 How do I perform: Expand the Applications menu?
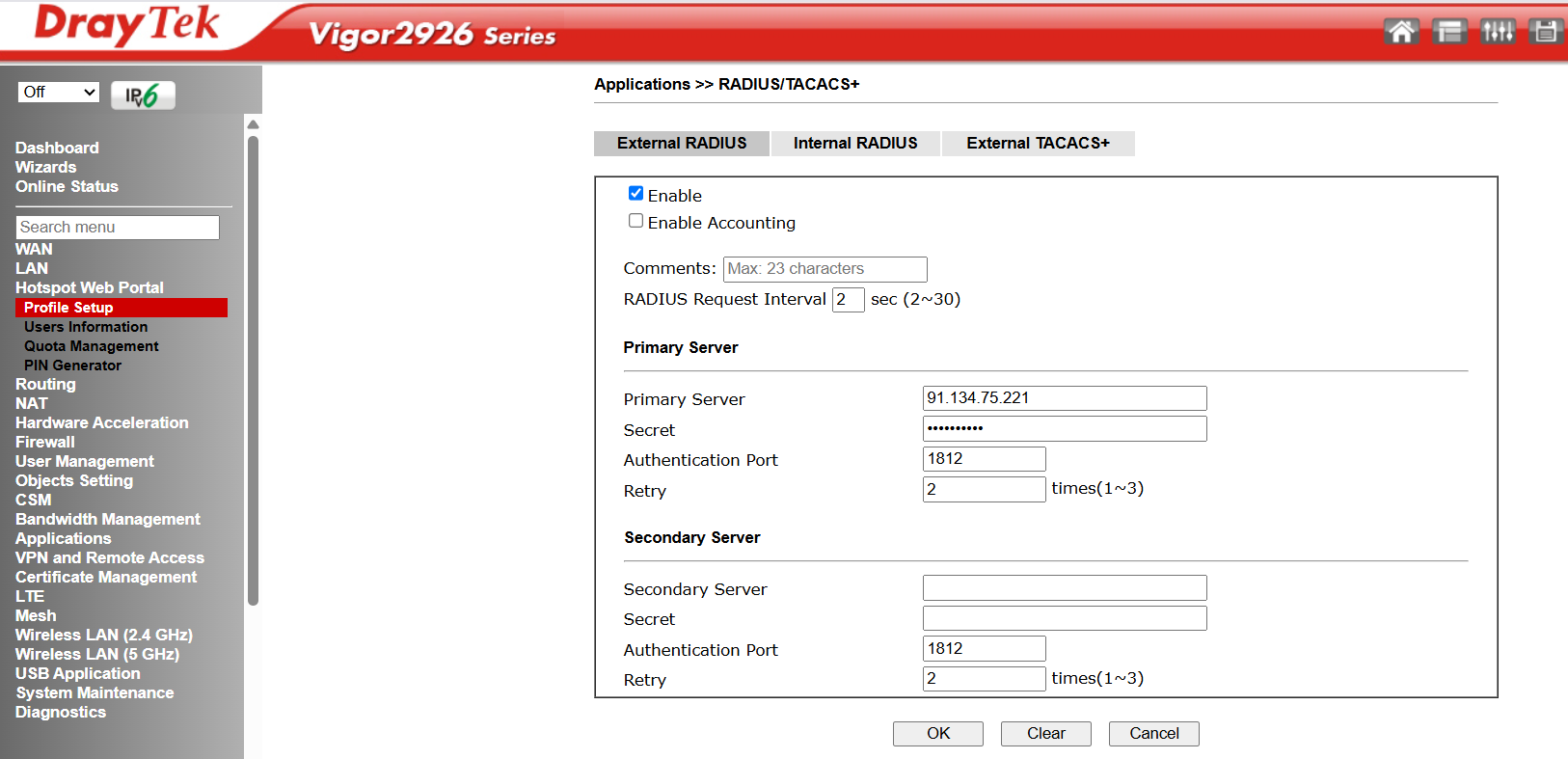pyautogui.click(x=64, y=538)
